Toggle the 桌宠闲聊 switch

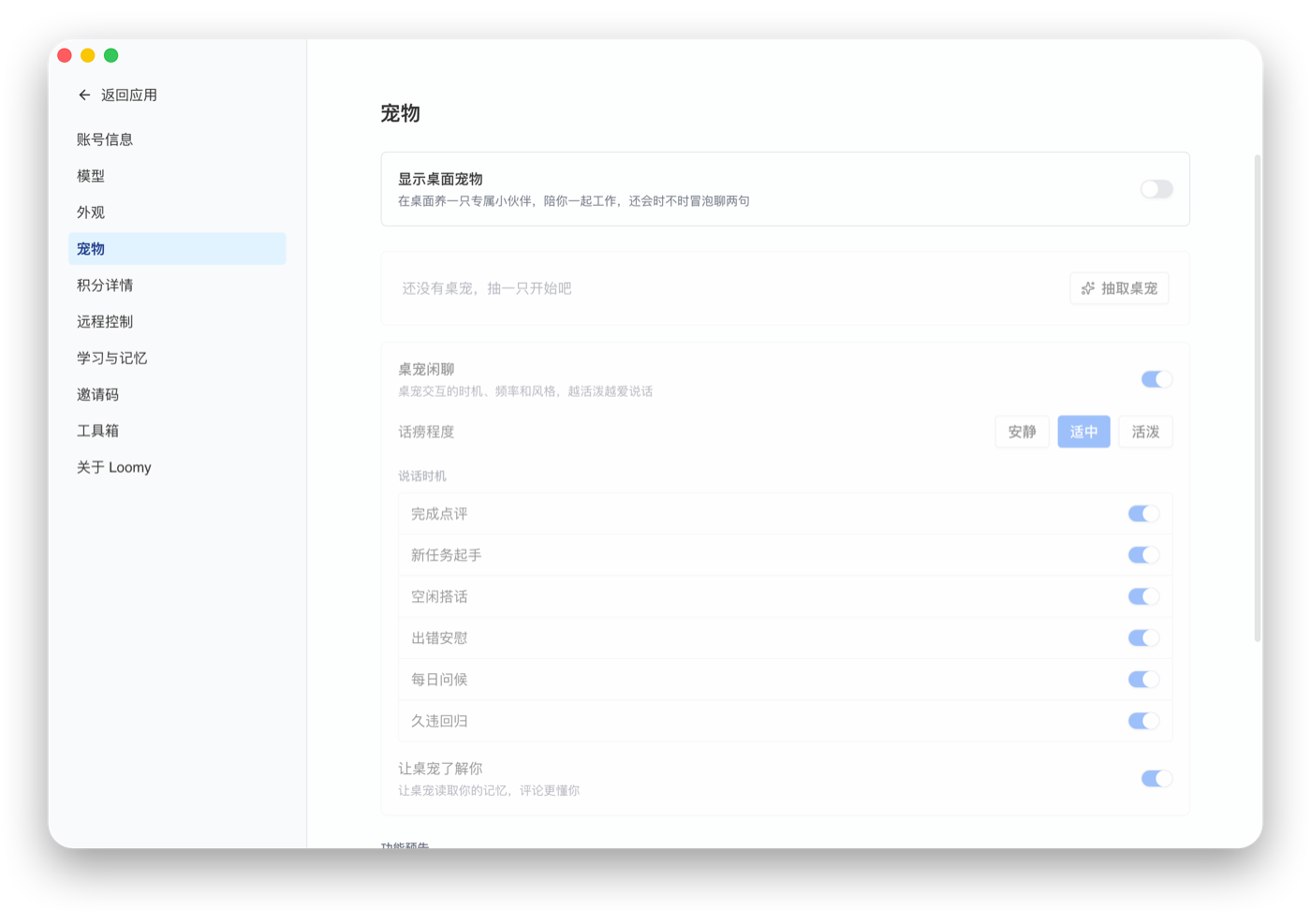[x=1156, y=379]
